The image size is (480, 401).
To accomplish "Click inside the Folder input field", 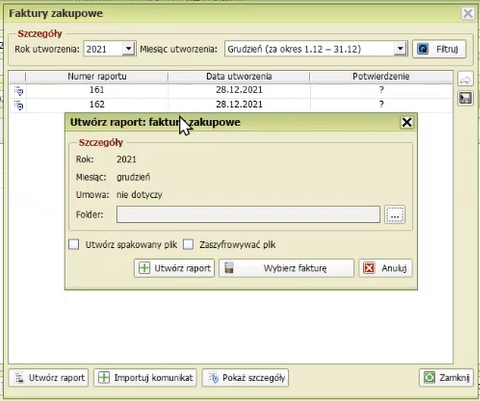I will point(248,214).
